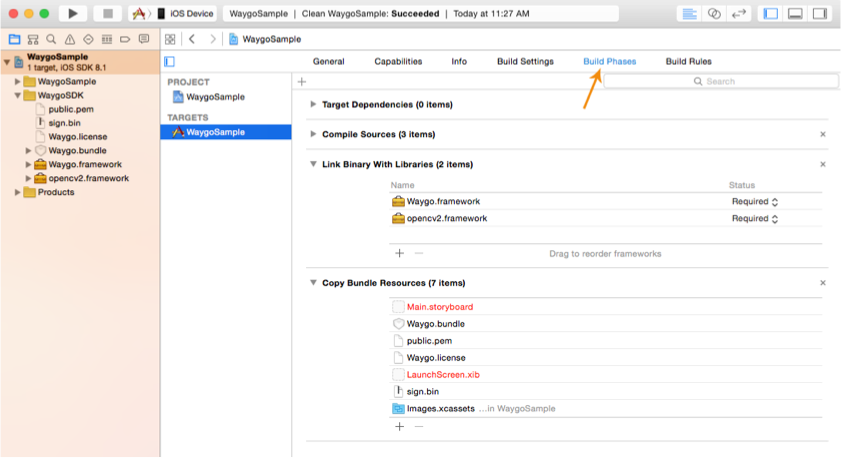Switch to the Standard editor
The width and height of the screenshot is (842, 458).
click(x=689, y=14)
